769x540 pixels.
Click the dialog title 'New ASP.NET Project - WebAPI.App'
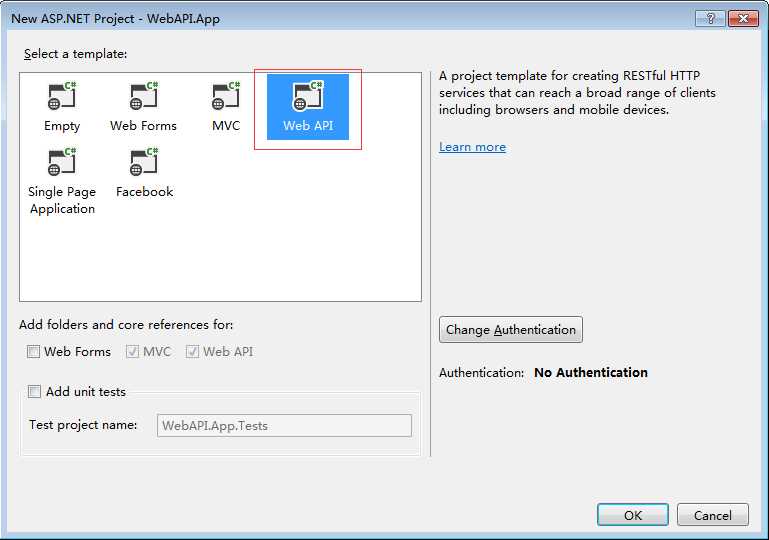115,19
